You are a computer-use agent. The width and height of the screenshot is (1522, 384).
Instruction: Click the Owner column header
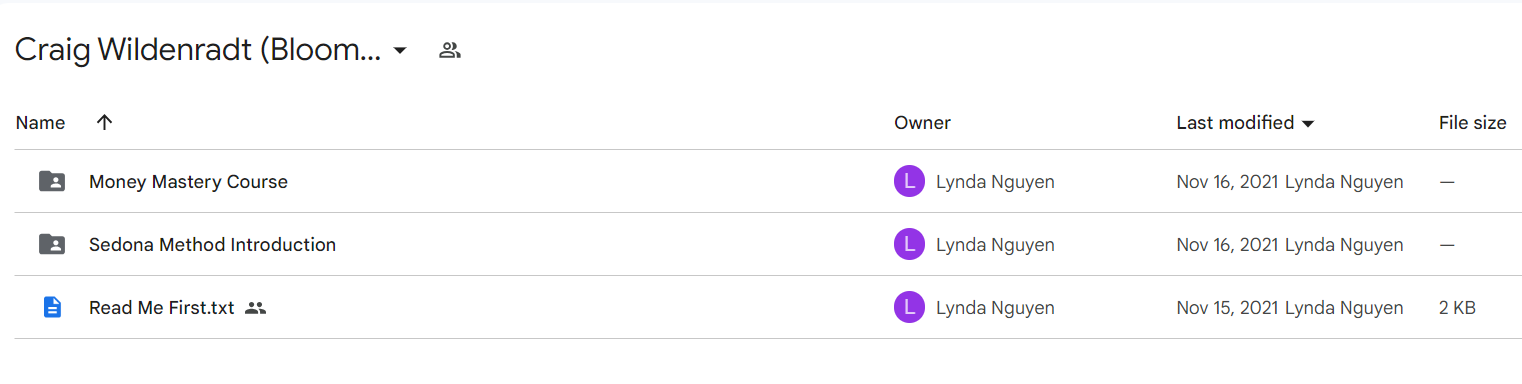pyautogui.click(x=922, y=123)
